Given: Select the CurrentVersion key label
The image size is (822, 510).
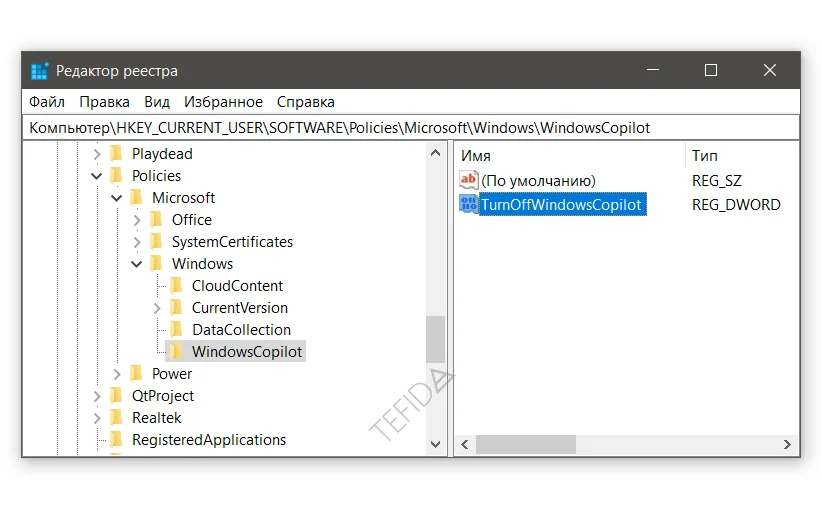Looking at the screenshot, I should pyautogui.click(x=240, y=308).
